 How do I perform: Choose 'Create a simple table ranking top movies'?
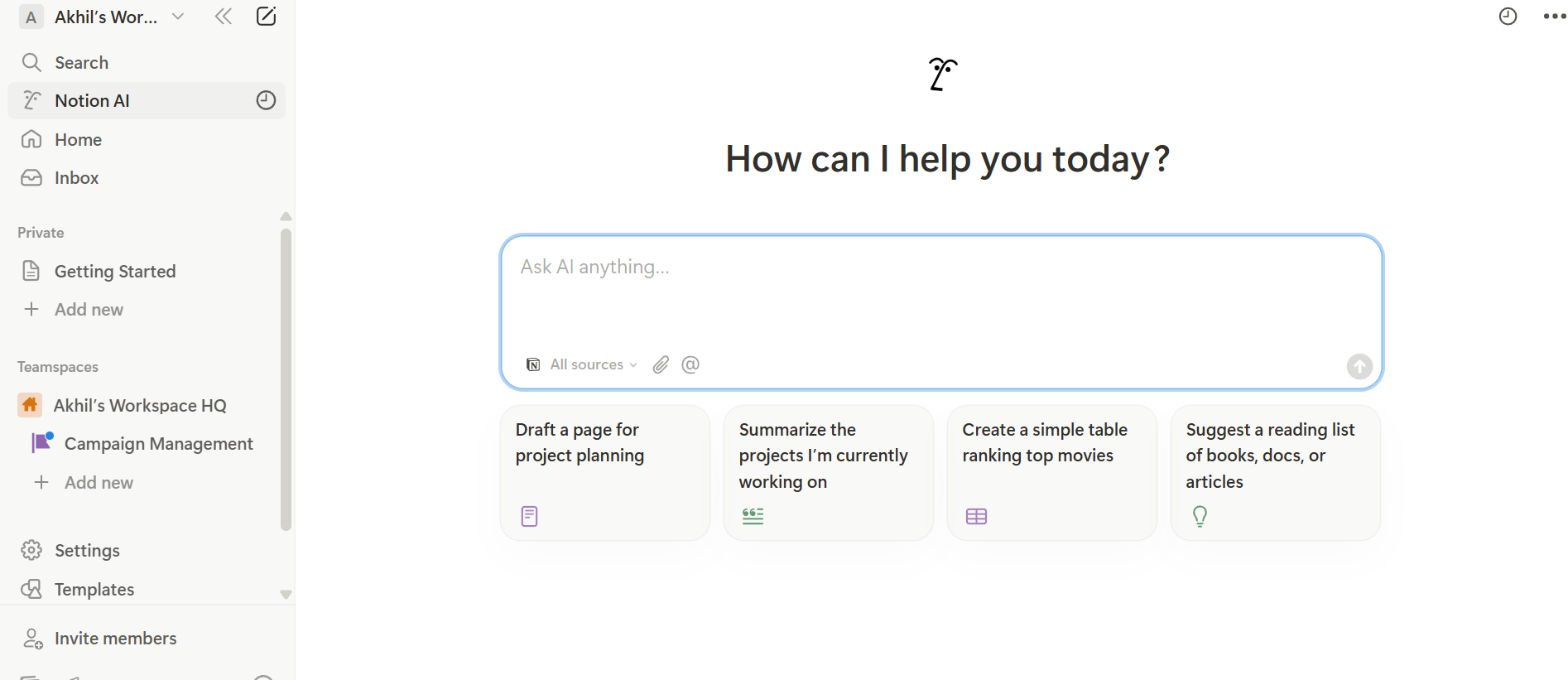pyautogui.click(x=1051, y=473)
